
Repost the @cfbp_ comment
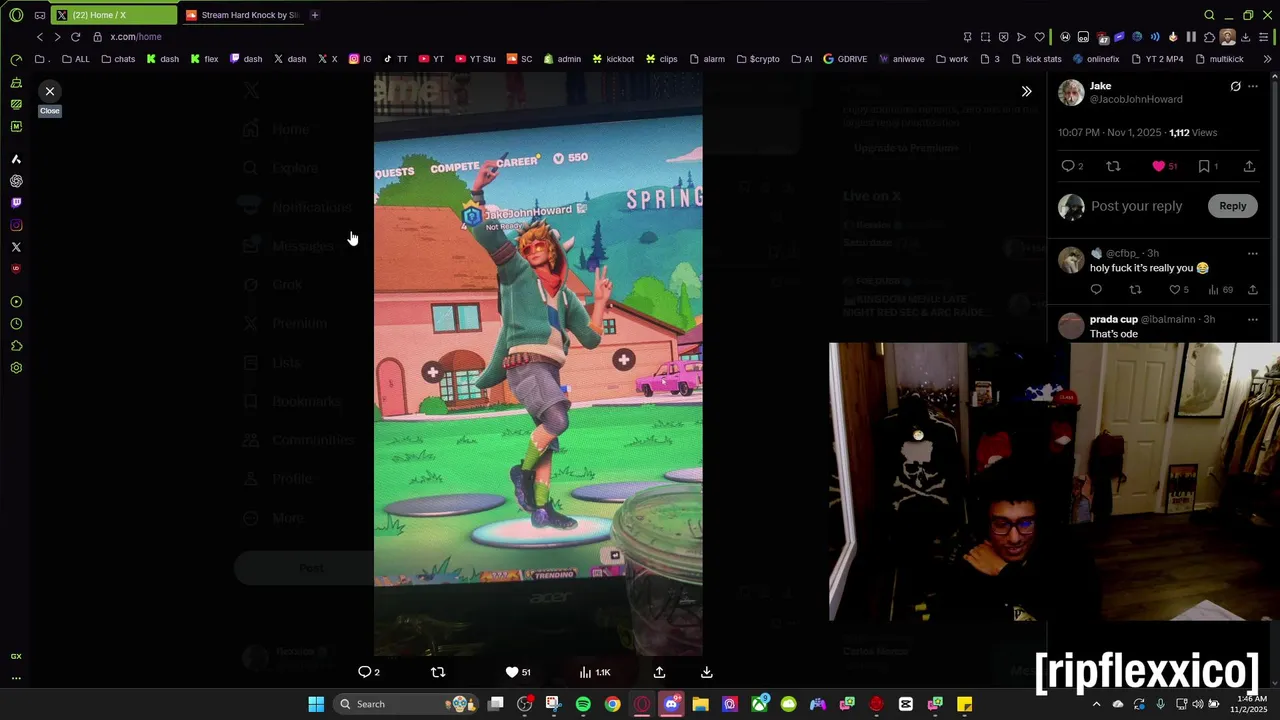tap(1135, 290)
